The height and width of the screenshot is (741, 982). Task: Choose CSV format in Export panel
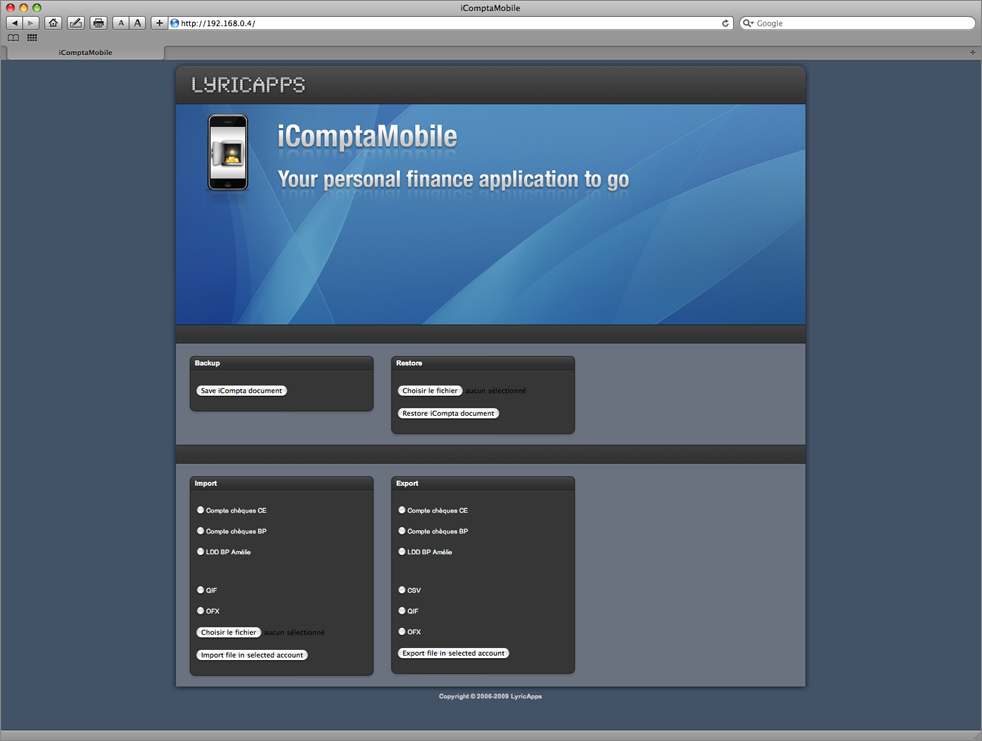[402, 590]
